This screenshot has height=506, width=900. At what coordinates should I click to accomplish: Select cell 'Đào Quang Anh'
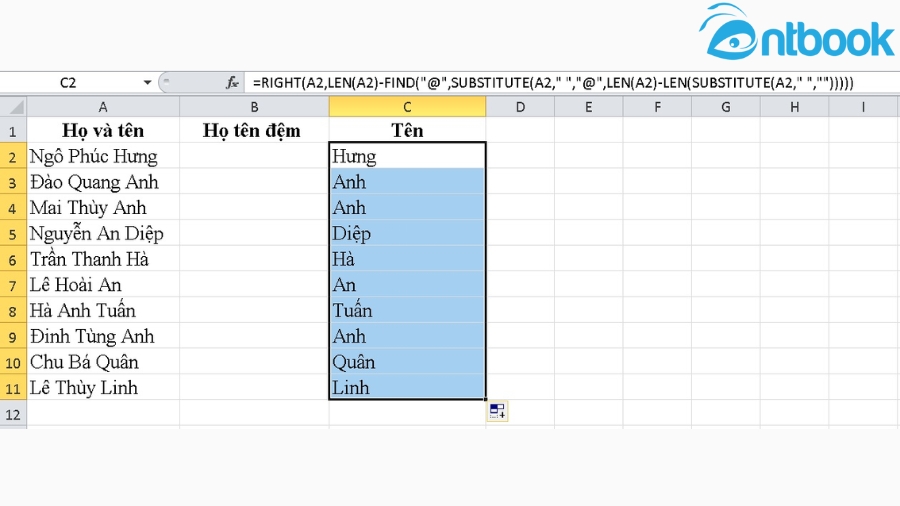[x=103, y=181]
